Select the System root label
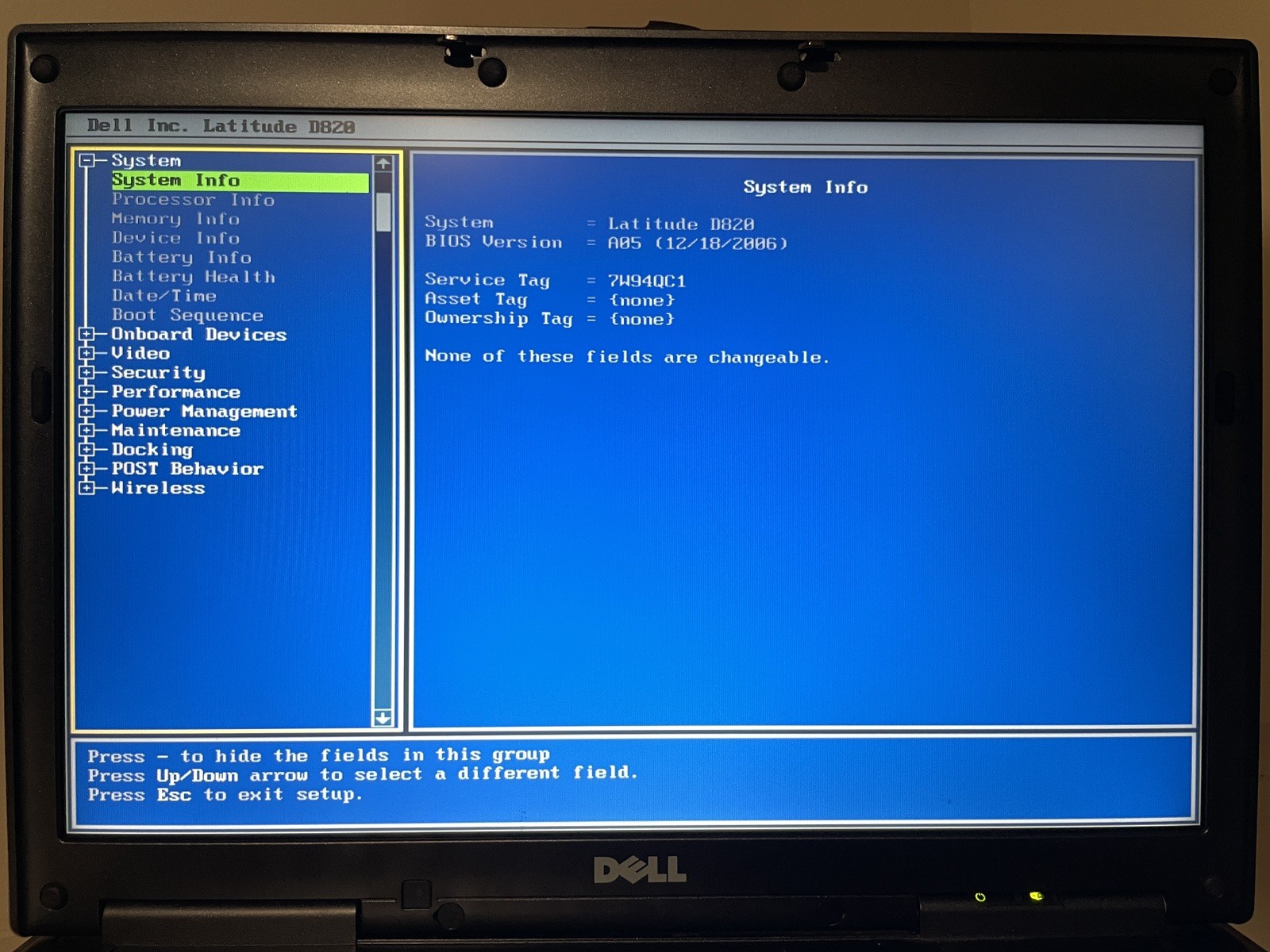 coord(146,161)
